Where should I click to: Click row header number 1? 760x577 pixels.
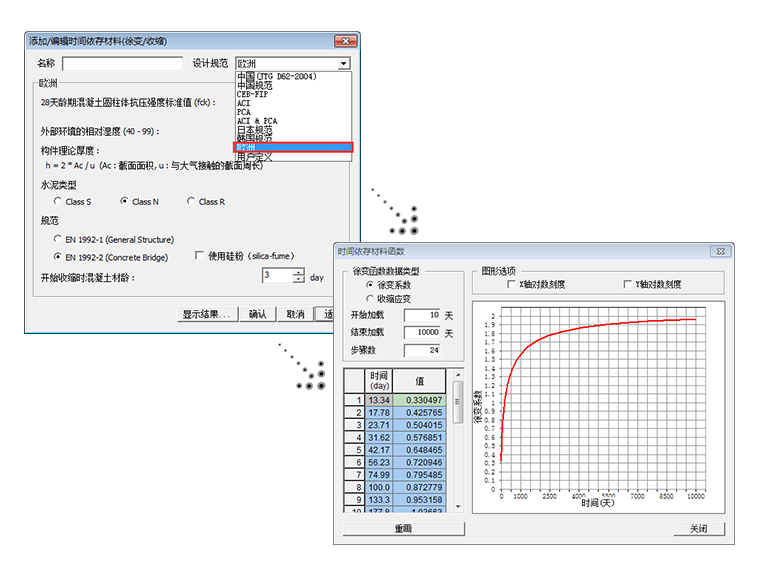coord(354,400)
